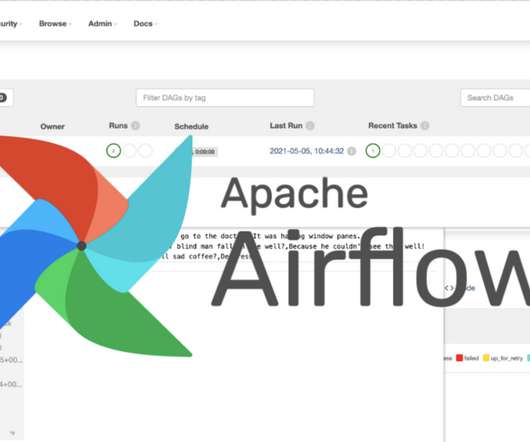The height and width of the screenshot is (442, 530).
Task: Click the Runs column header text
Action: coord(118,125)
